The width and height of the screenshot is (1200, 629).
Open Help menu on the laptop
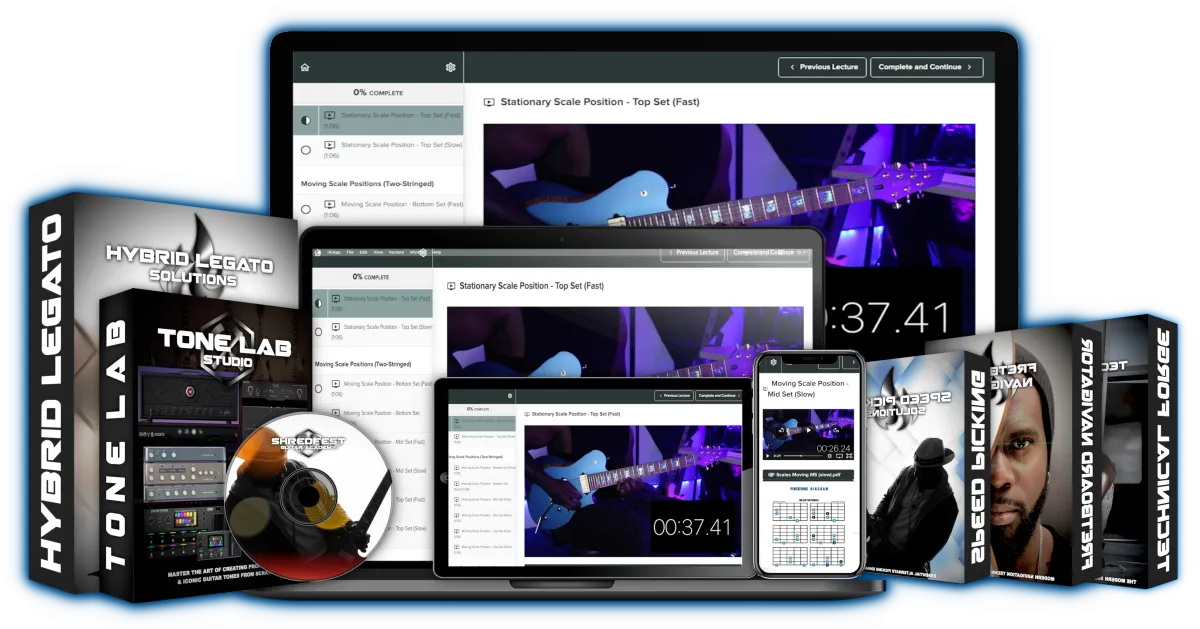pos(436,252)
